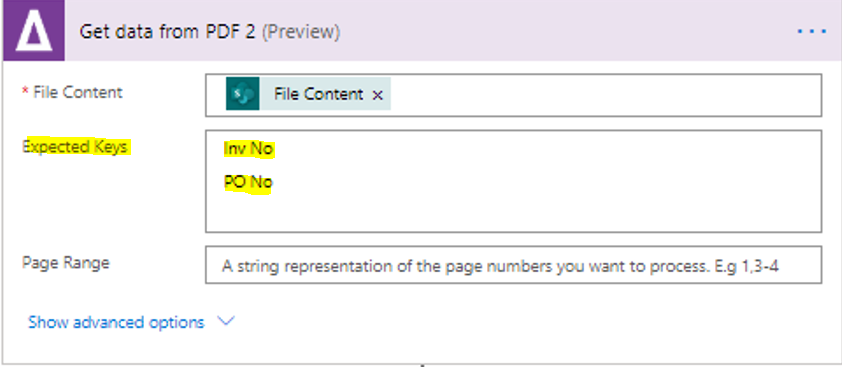Screen dimensions: 842x367
Task: Open the three-dots action menu
Action: [x=811, y=32]
